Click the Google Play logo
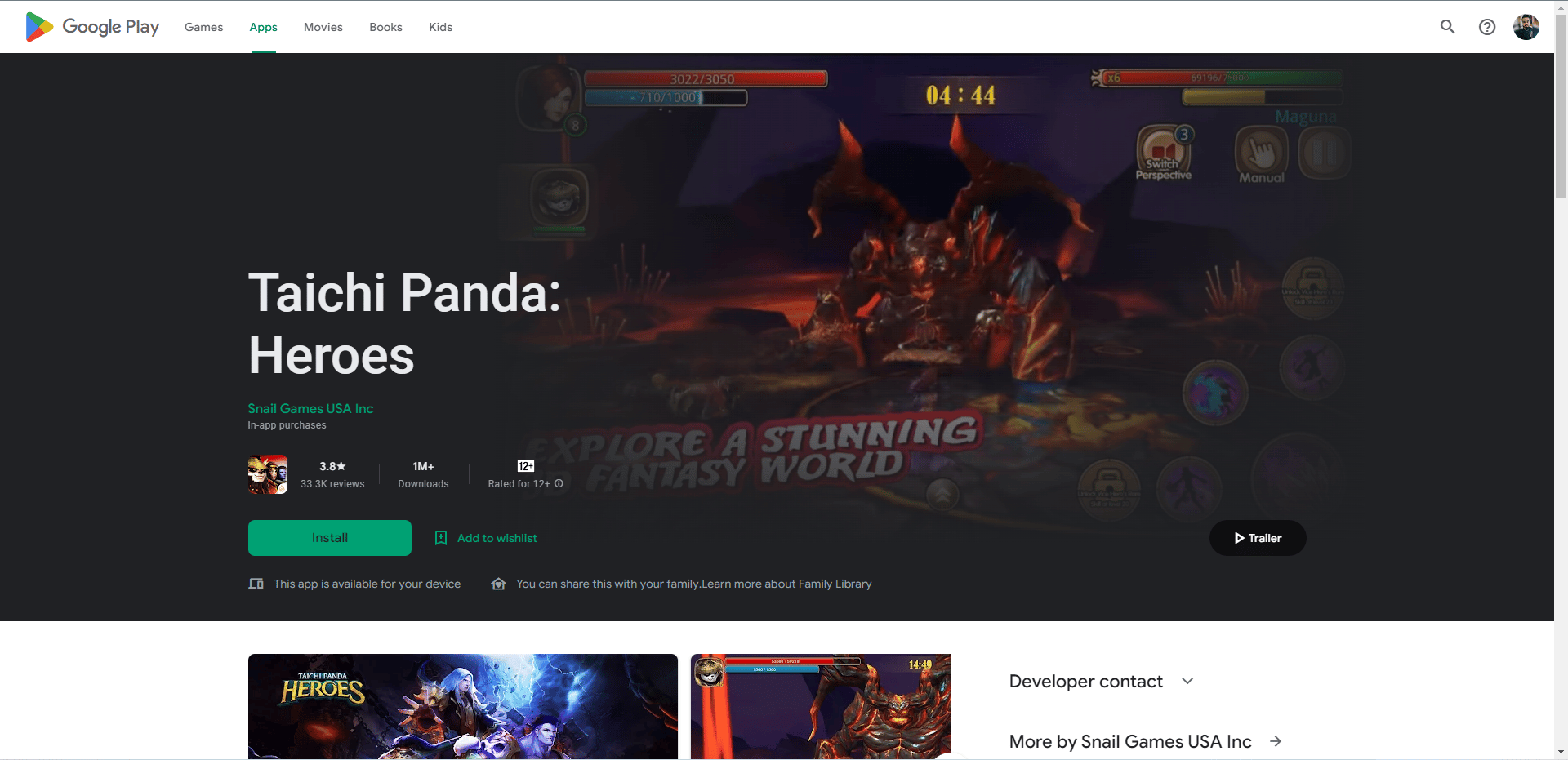The width and height of the screenshot is (1568, 760). click(x=92, y=27)
